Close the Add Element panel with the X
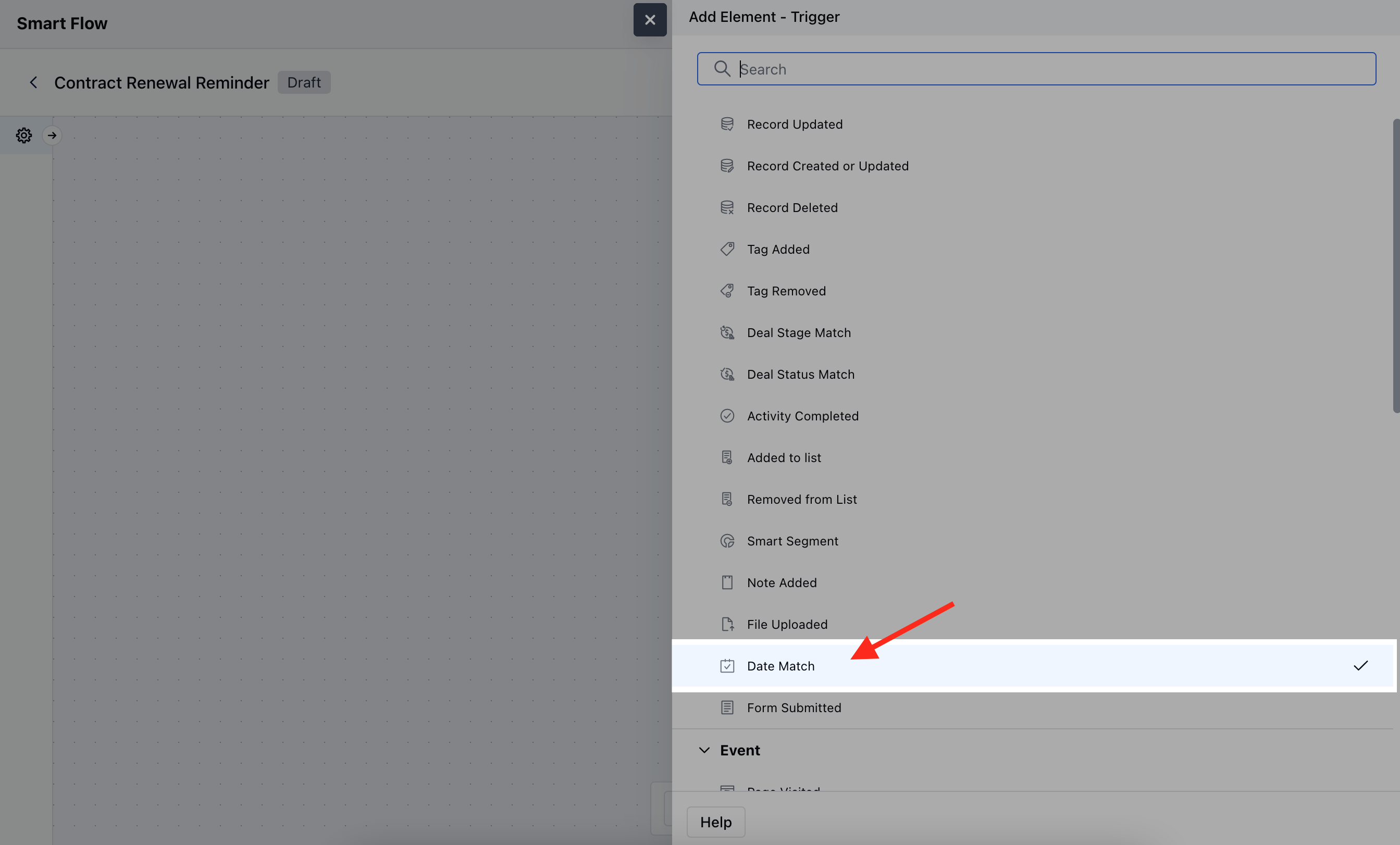Viewport: 1400px width, 845px height. (649, 20)
